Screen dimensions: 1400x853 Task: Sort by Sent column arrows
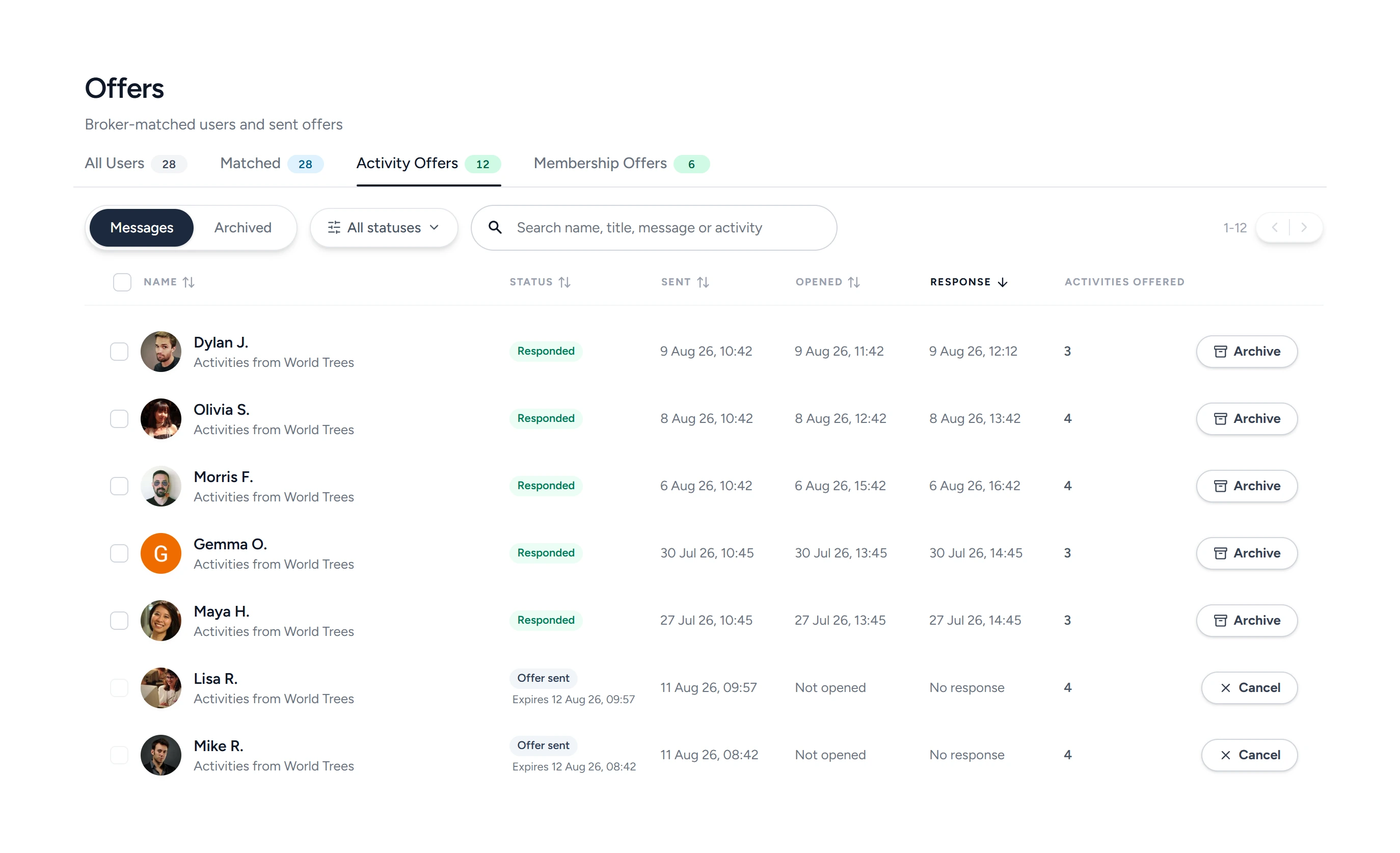coord(703,282)
